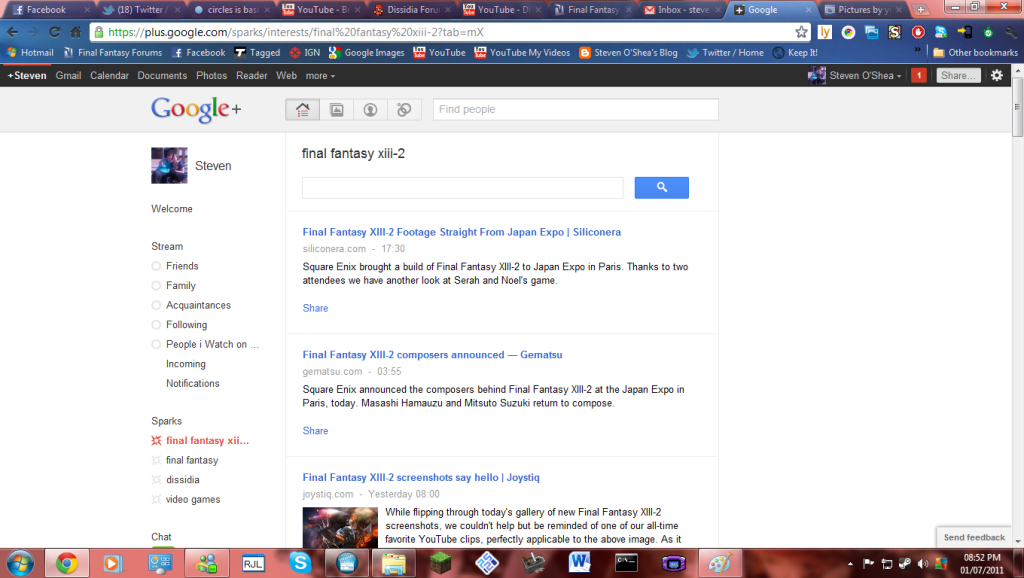
Task: Select the Profile icon in Google+ navigation
Action: 370,109
